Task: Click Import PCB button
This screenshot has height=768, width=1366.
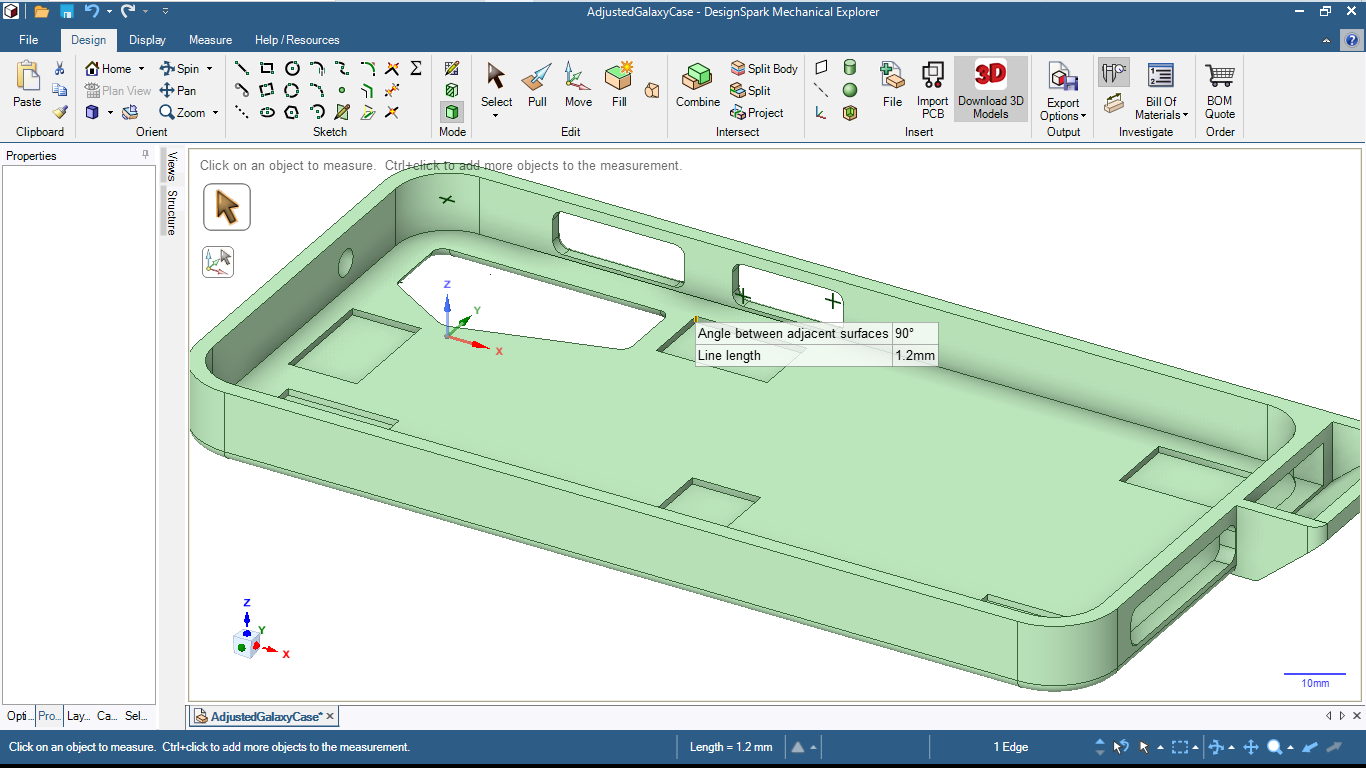Action: pos(932,90)
